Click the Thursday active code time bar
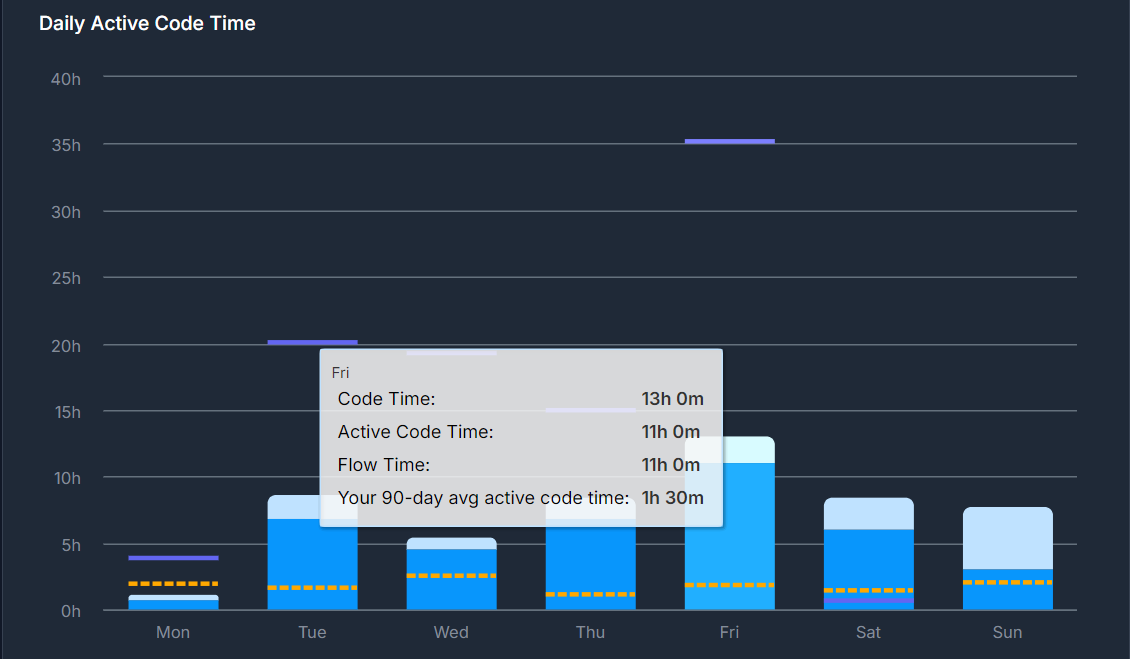 [590, 564]
